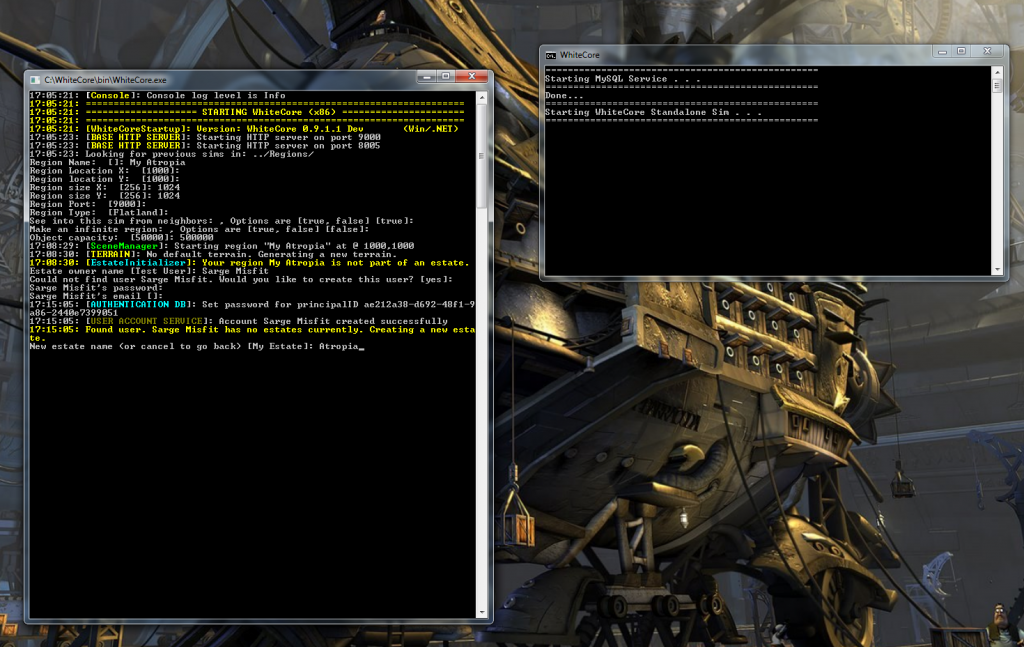Screen dimensions: 1024x647
Task: Click the 'Sarge Misfit's password:' line
Action: [96, 288]
